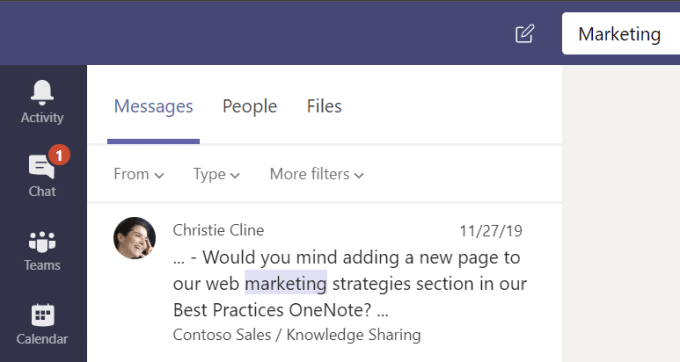Open the Chat icon in sidebar

click(x=41, y=167)
